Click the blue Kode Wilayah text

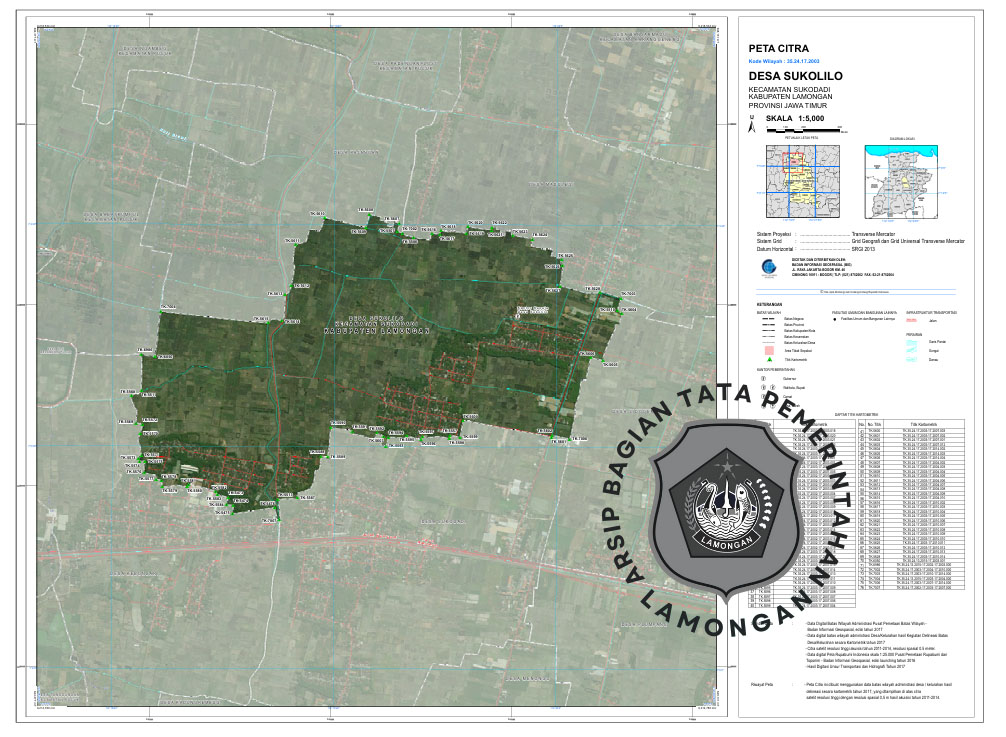tap(786, 61)
